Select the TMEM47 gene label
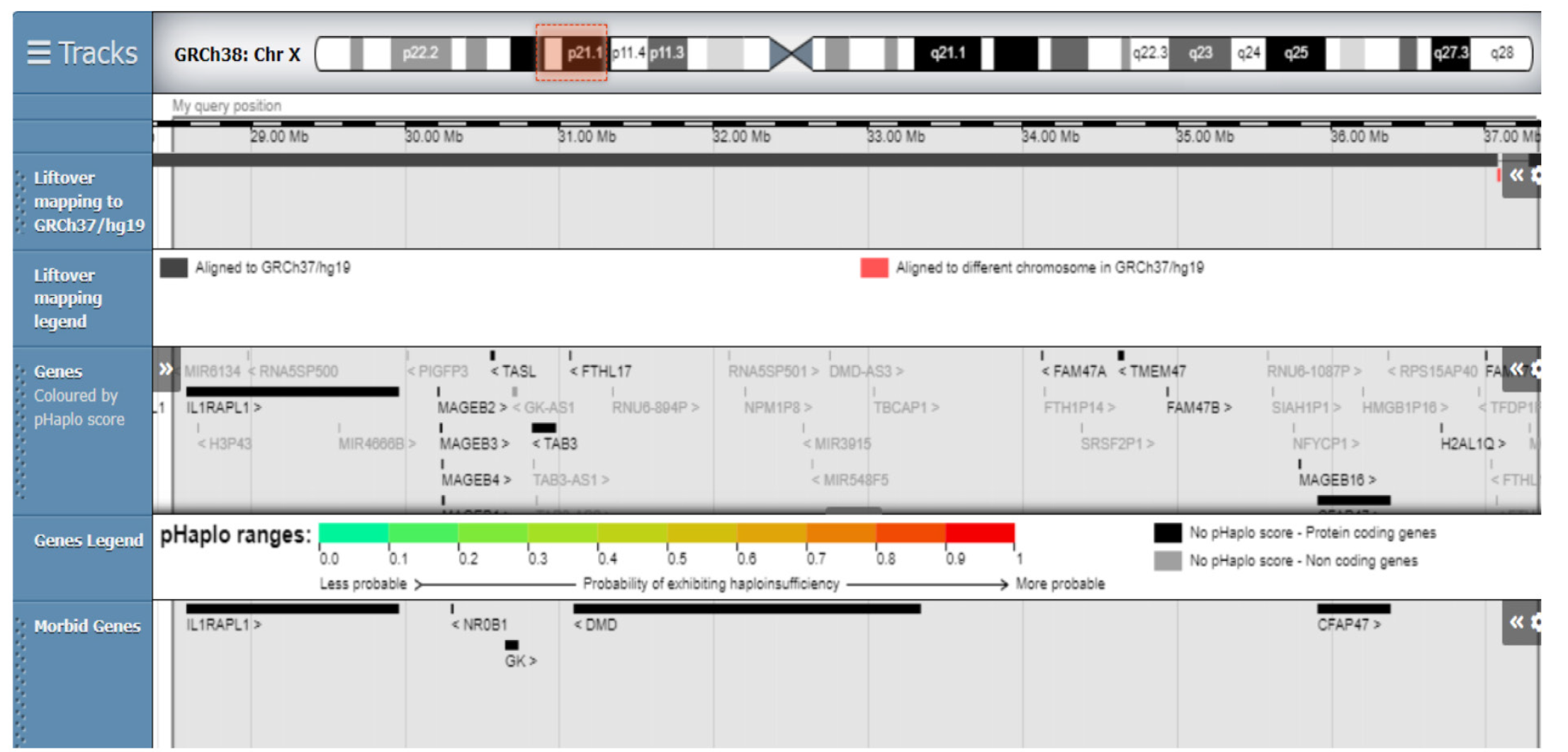 click(1152, 371)
